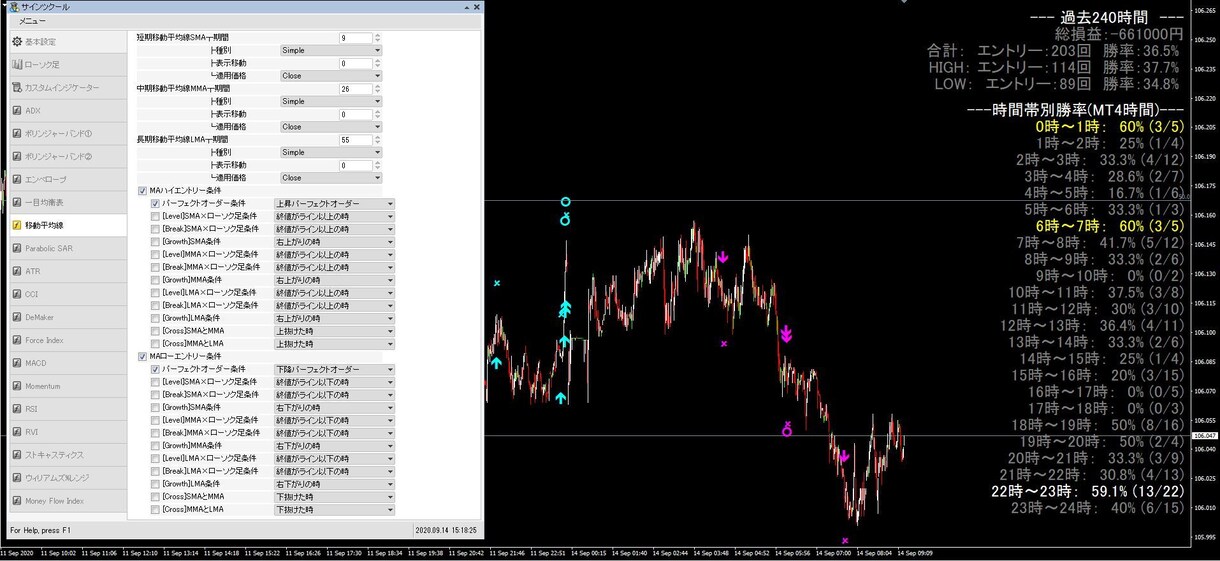Click the MACD indicator icon
This screenshot has height=561, width=1220.
pos(17,363)
